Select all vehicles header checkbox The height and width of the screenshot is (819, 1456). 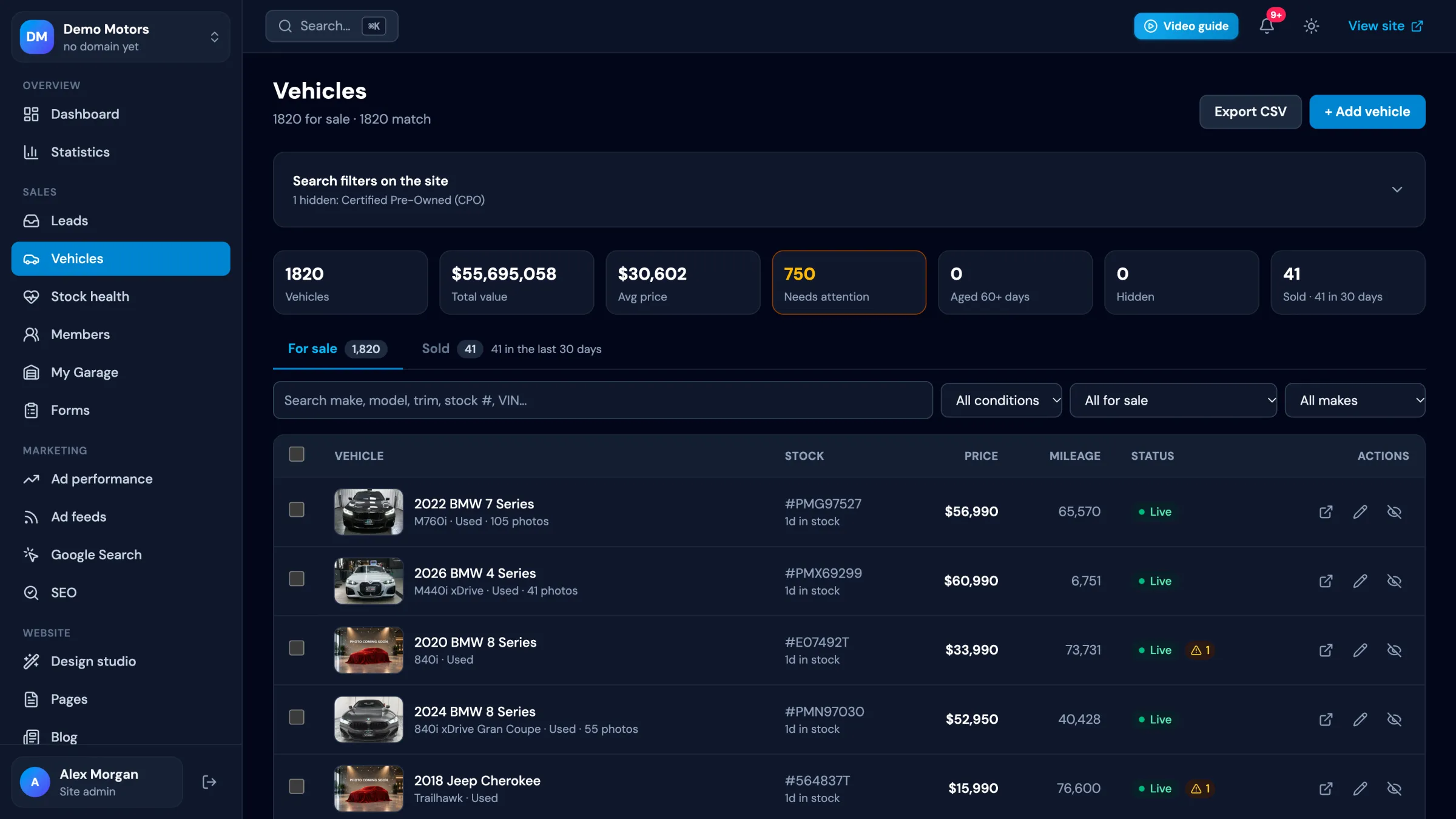click(297, 454)
